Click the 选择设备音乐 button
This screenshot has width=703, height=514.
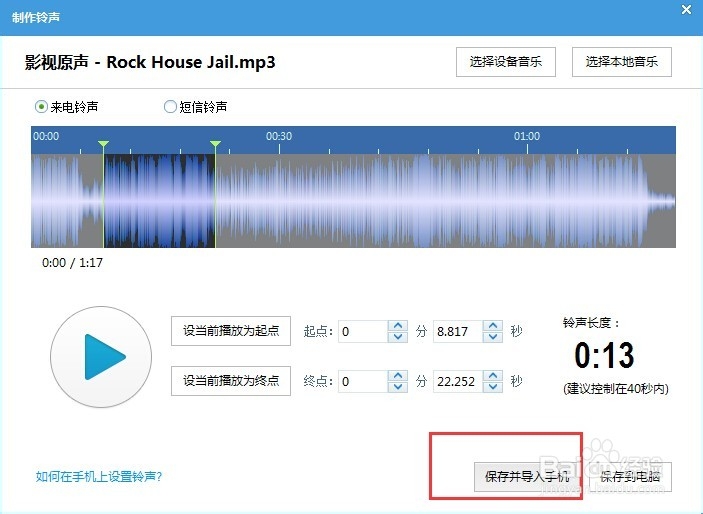coord(506,62)
